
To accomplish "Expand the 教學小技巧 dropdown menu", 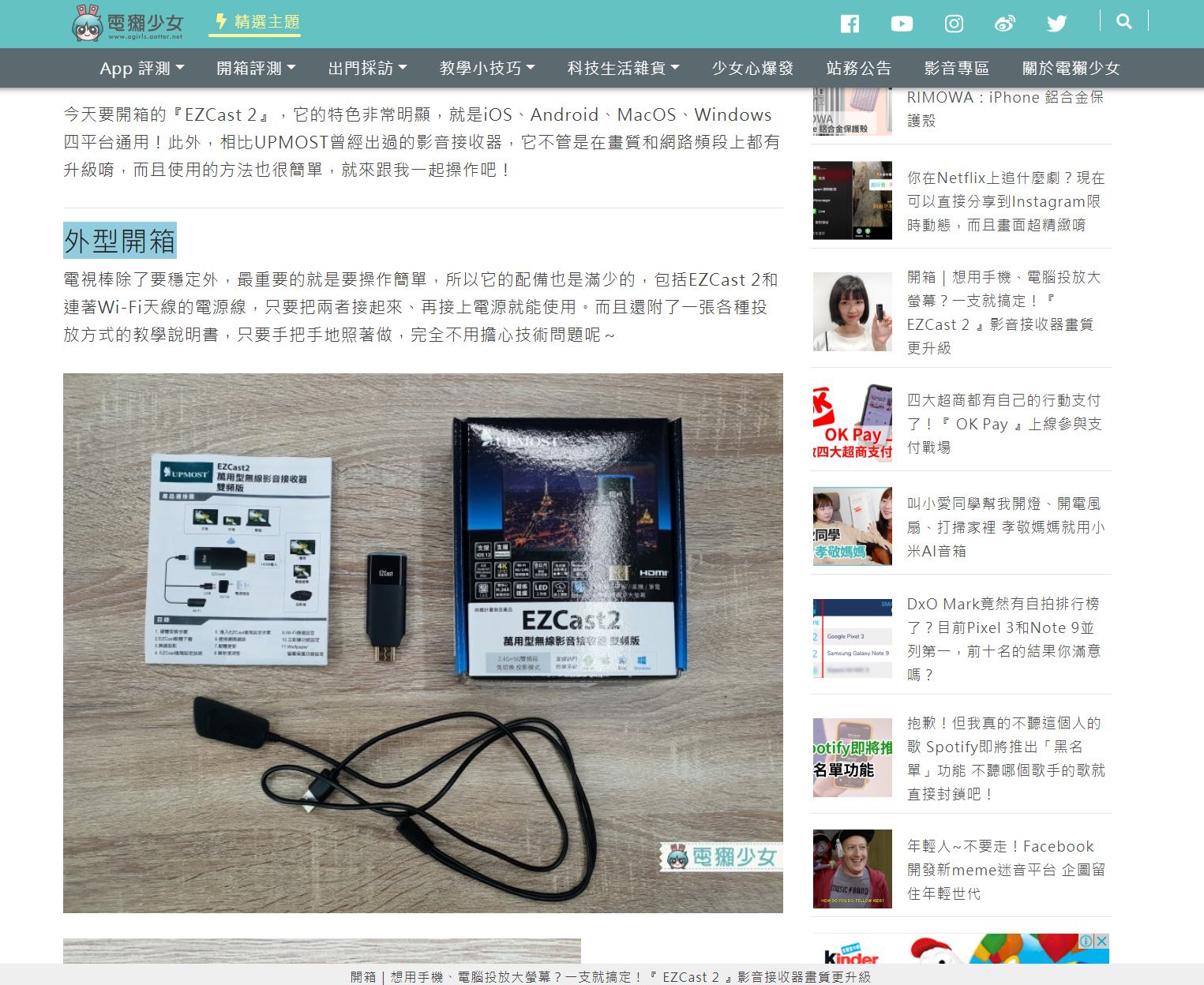I will (x=487, y=69).
